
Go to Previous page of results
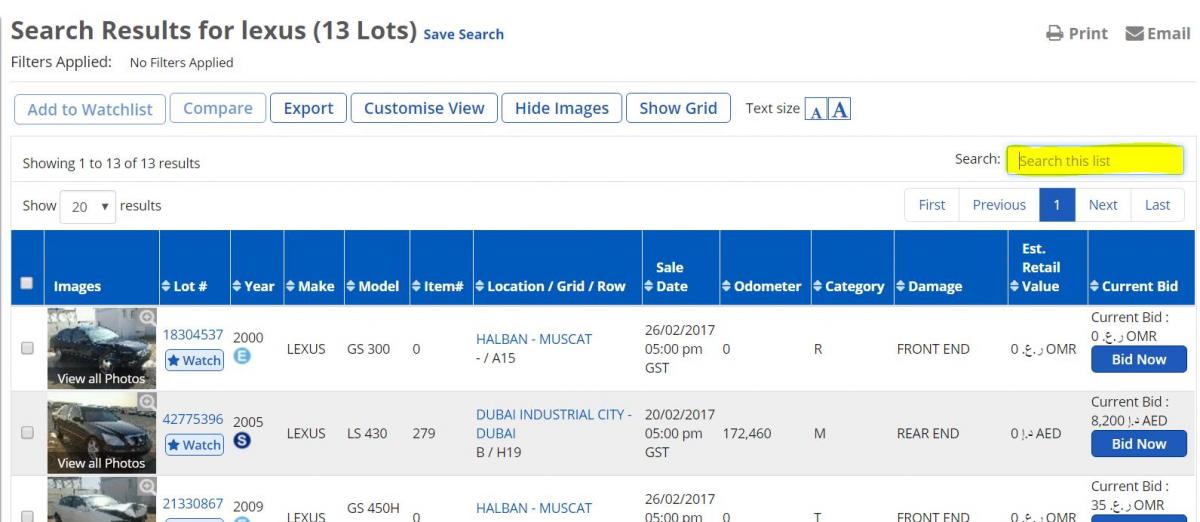[999, 205]
